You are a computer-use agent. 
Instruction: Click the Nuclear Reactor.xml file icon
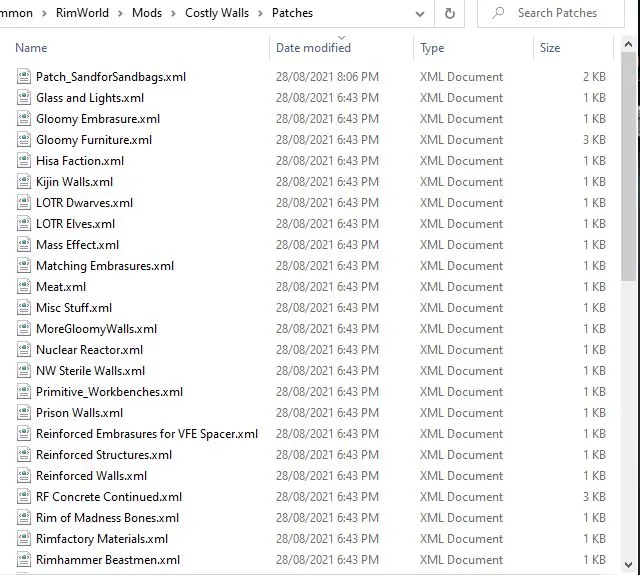(25, 350)
